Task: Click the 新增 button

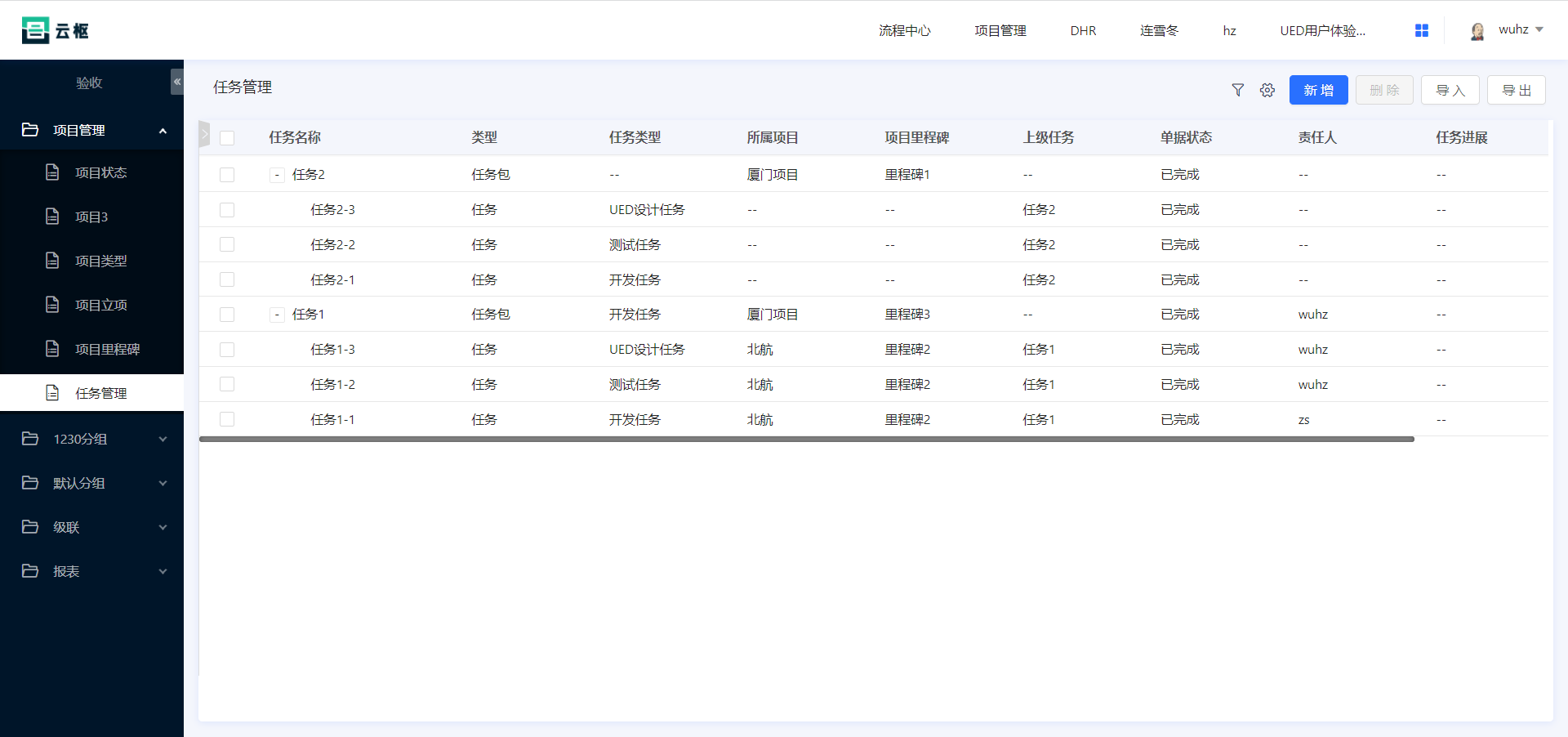Action: coord(1319,90)
